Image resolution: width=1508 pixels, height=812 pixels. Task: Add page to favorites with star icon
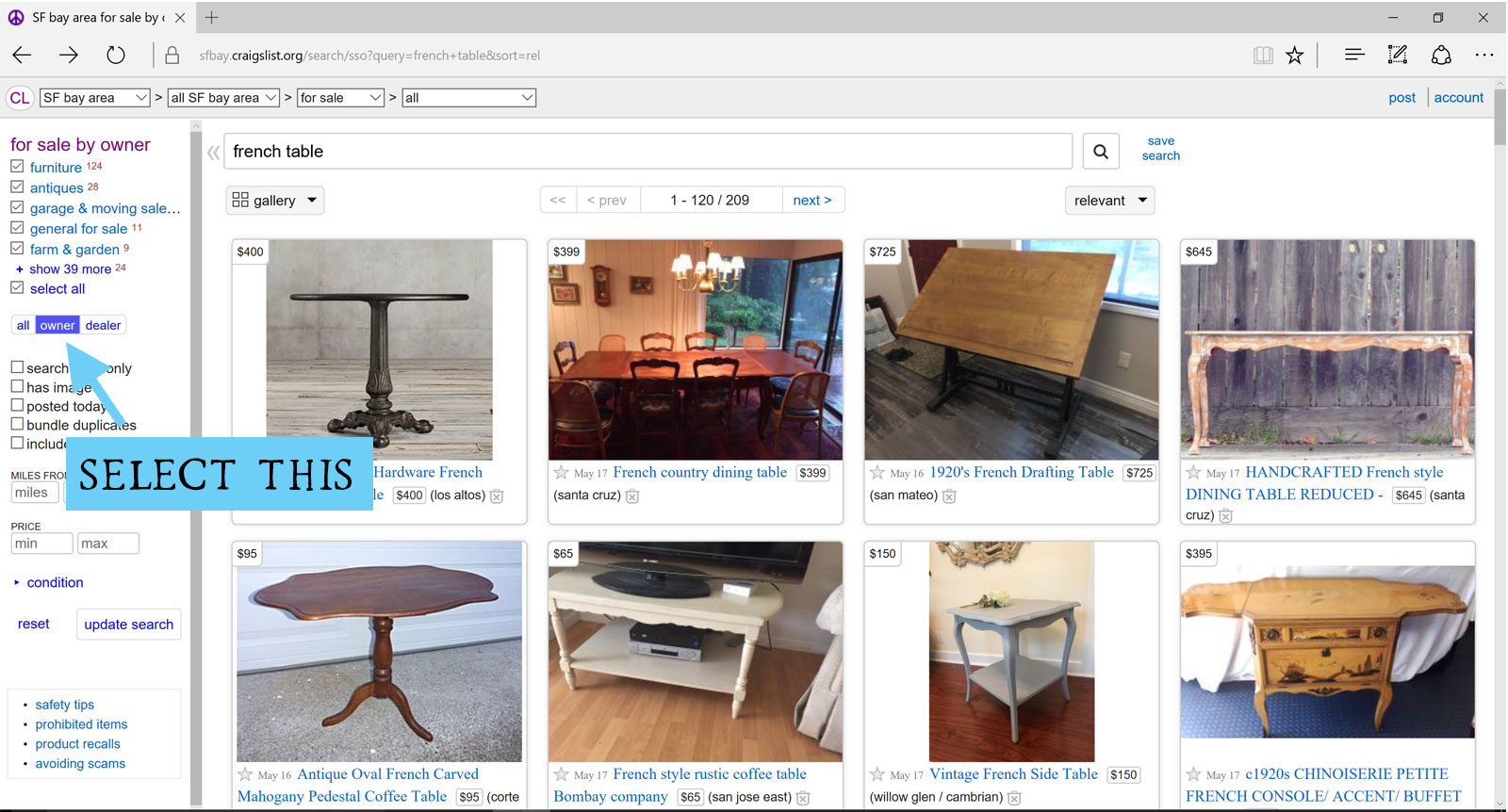pos(1295,56)
